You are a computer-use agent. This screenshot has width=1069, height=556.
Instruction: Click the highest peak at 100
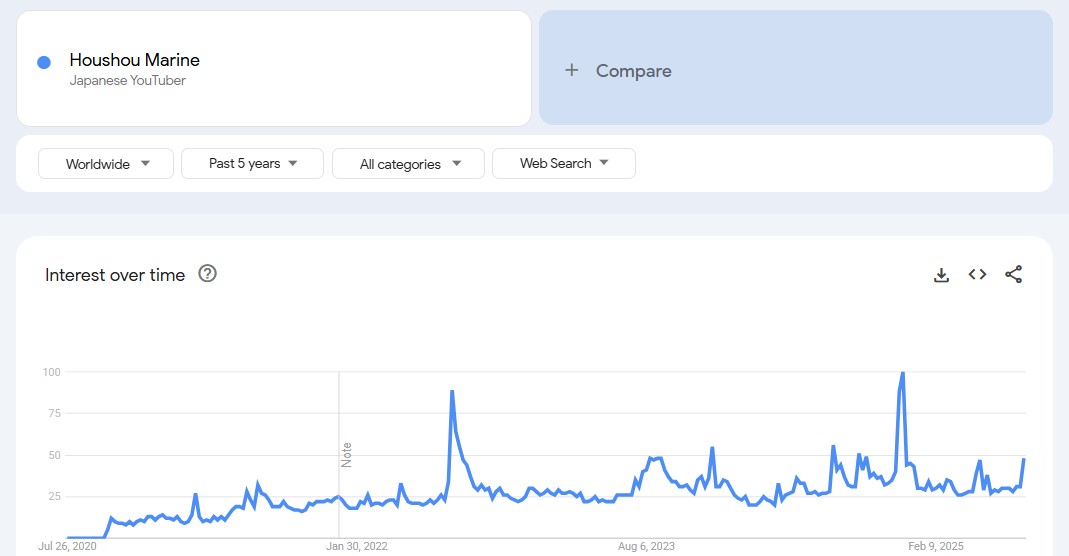pos(903,373)
